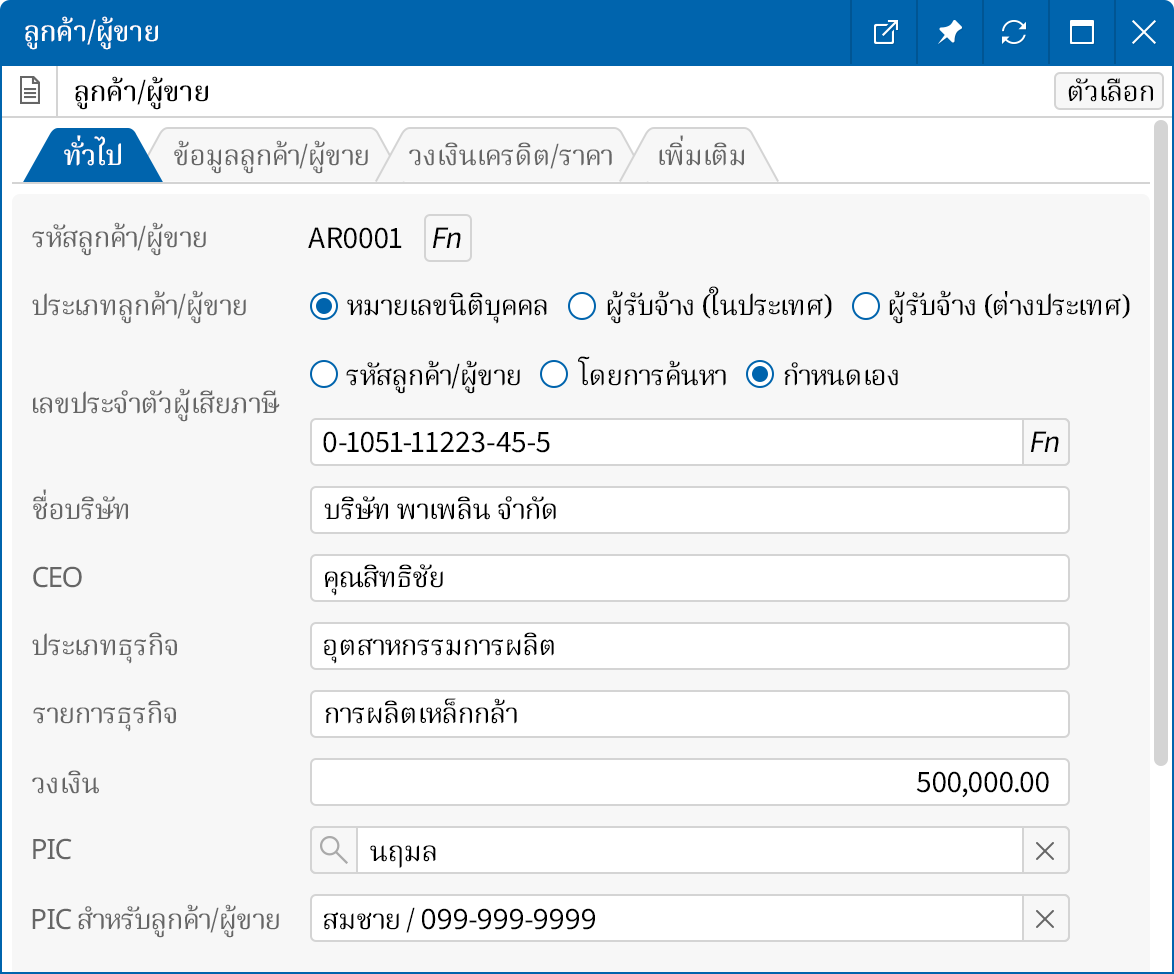Pin the customer/vendor window
Screen dimensions: 1174x974
pos(949,33)
